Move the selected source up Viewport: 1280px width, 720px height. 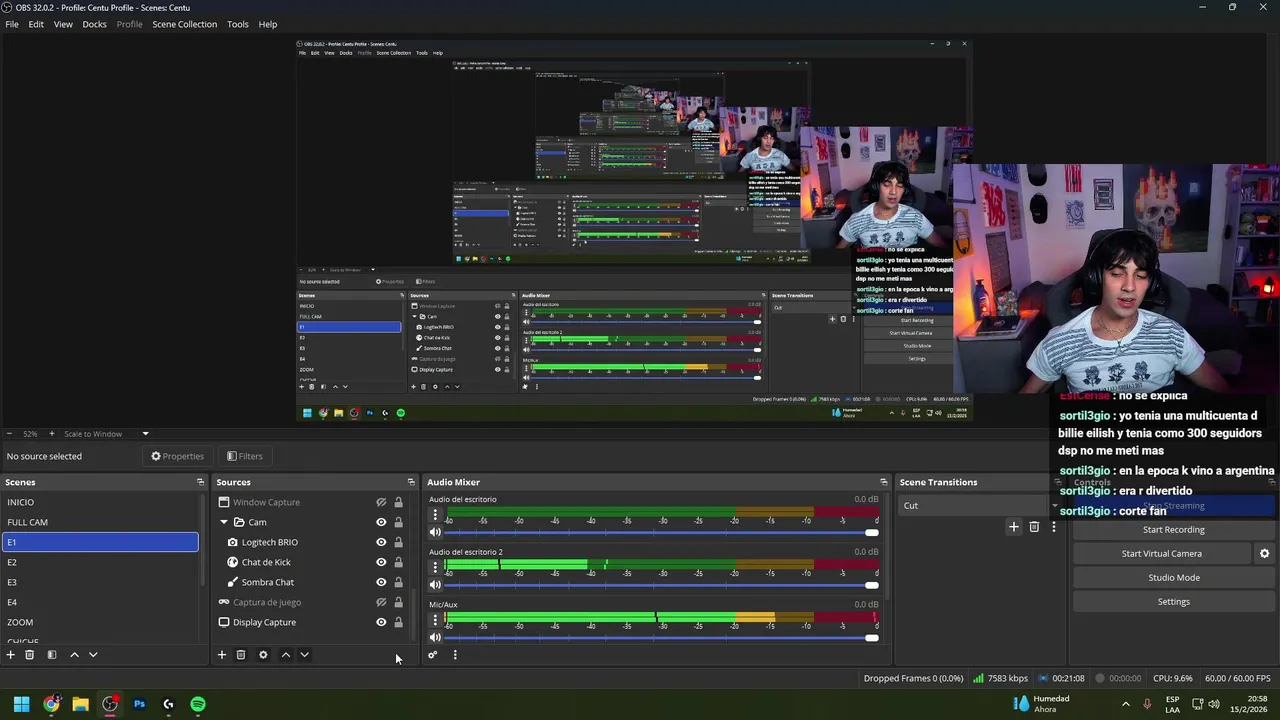286,655
